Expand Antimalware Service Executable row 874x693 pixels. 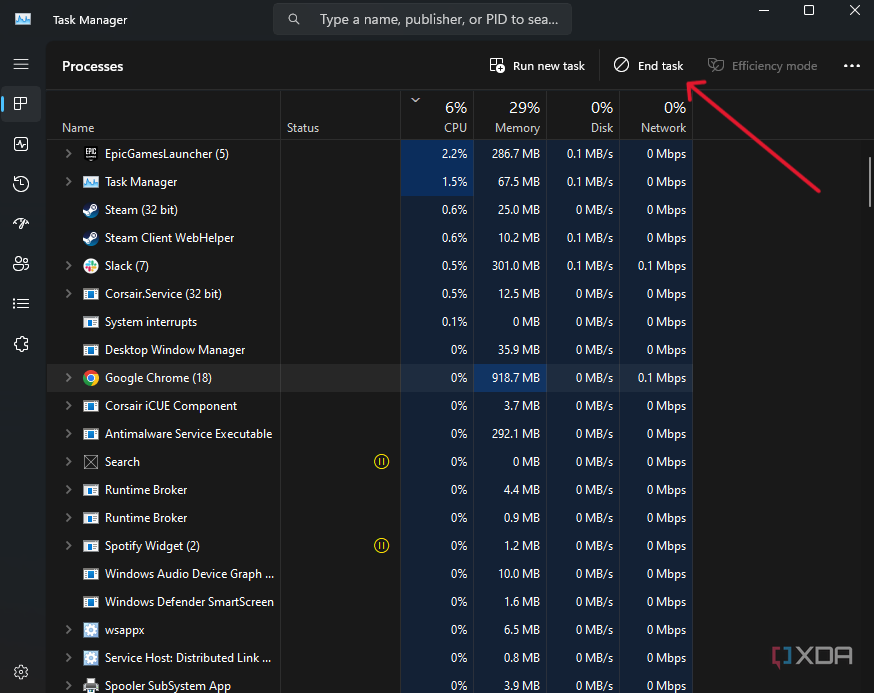pyautogui.click(x=69, y=434)
